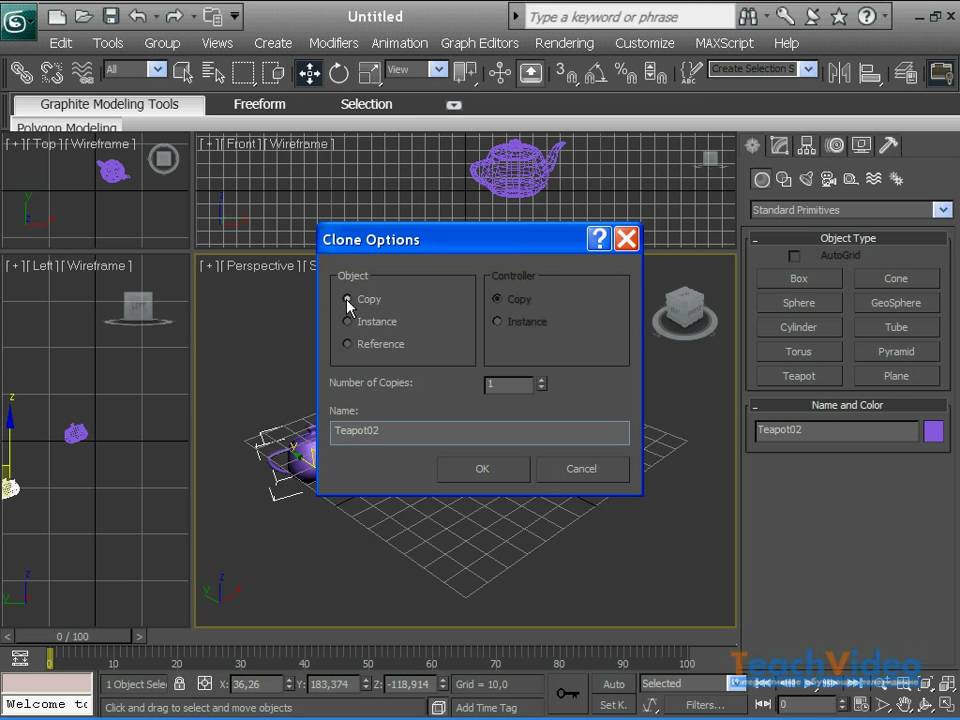This screenshot has height=720, width=960.
Task: Choose the Reference radio button
Action: (347, 344)
